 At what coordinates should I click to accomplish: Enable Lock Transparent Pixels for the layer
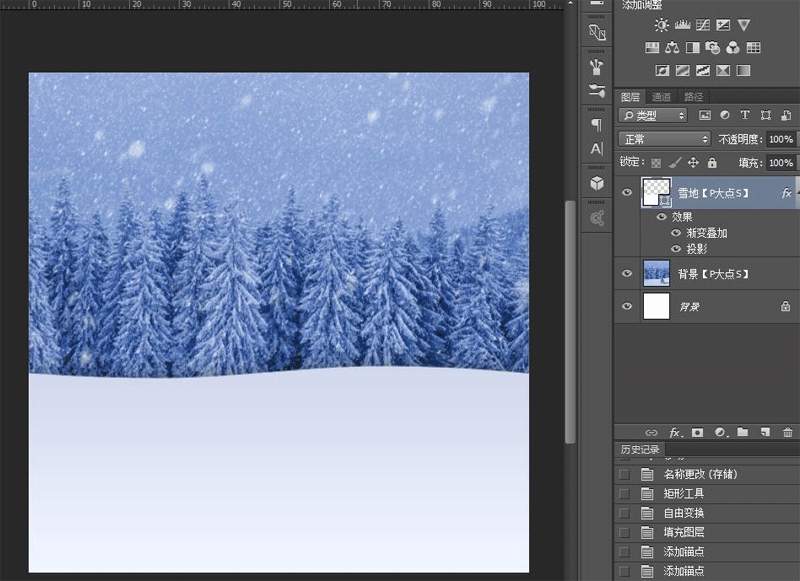coord(655,161)
